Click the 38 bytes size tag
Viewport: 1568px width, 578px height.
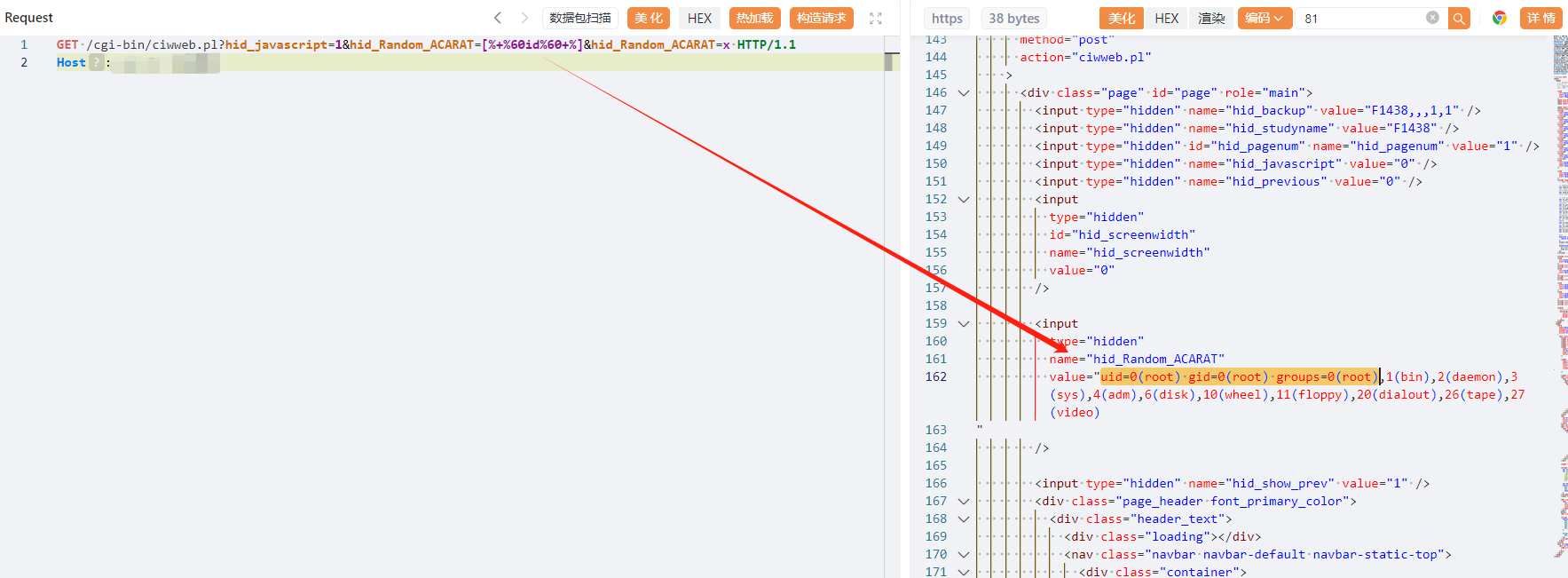[1014, 18]
